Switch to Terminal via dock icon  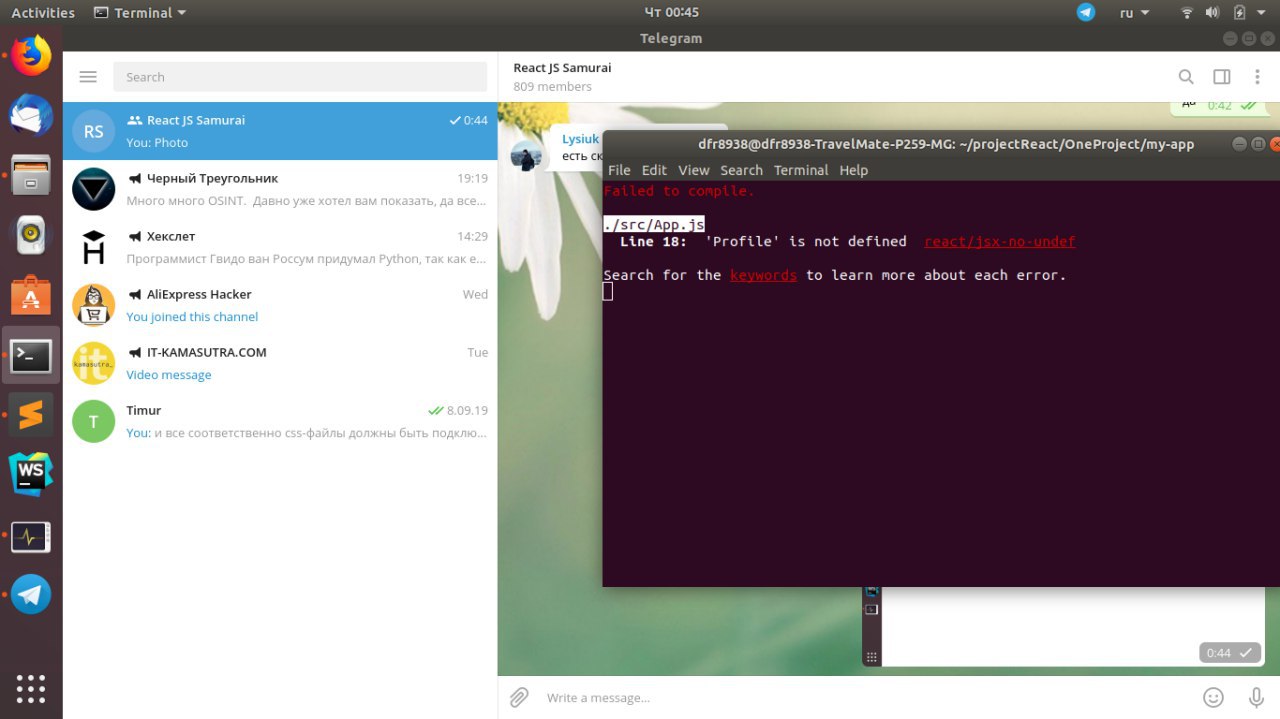click(x=31, y=355)
